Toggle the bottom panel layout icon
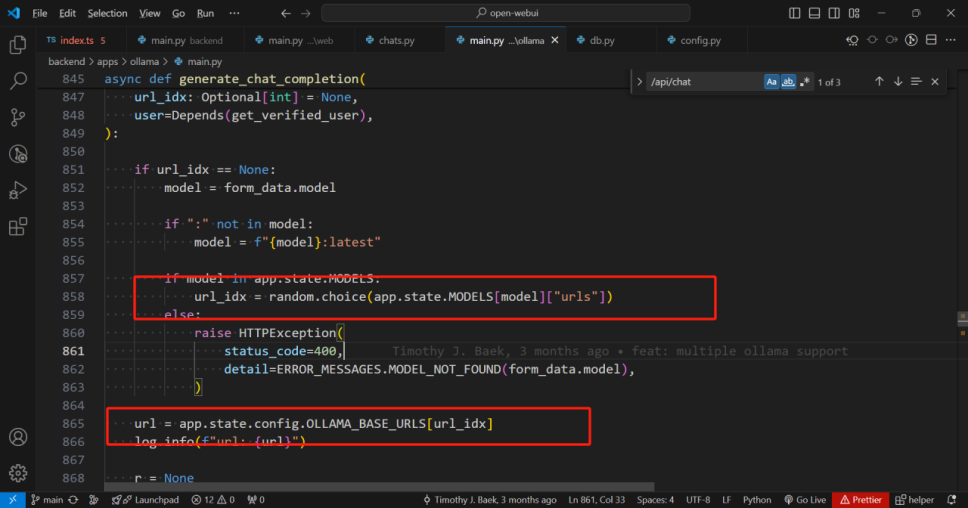The width and height of the screenshot is (968, 508). pos(814,13)
